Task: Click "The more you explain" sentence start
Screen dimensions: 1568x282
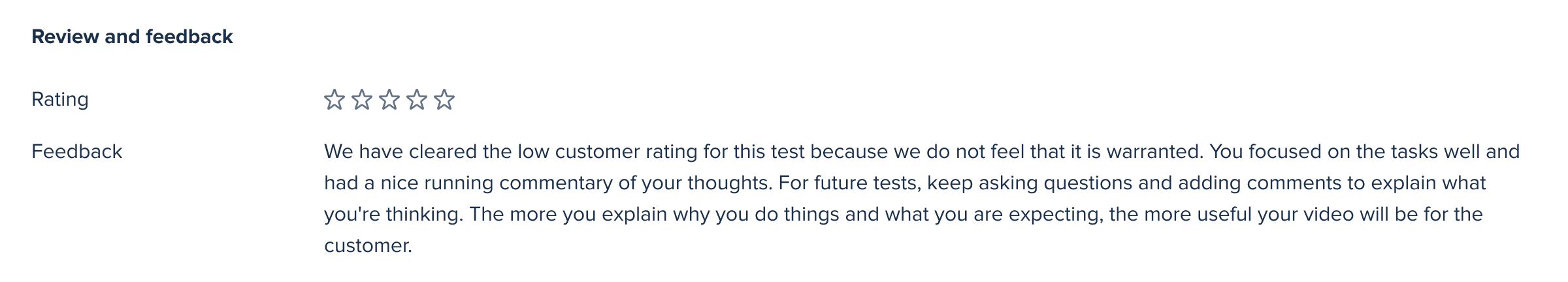Action: [567, 214]
